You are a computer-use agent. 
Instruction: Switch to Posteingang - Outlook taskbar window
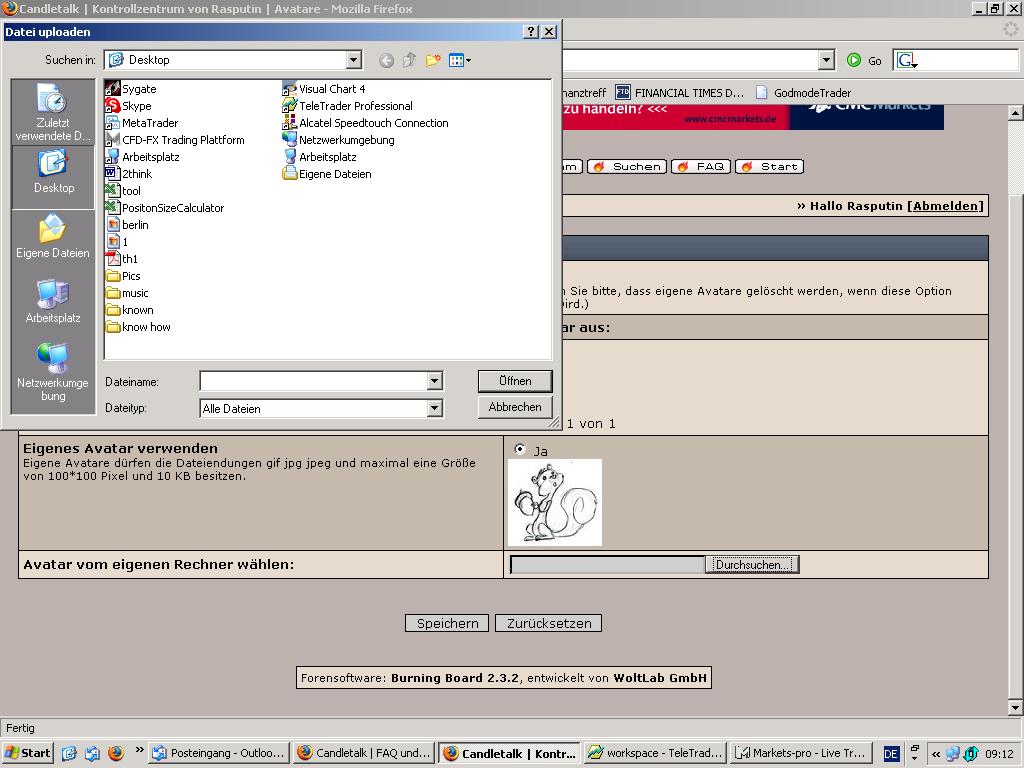click(x=219, y=753)
